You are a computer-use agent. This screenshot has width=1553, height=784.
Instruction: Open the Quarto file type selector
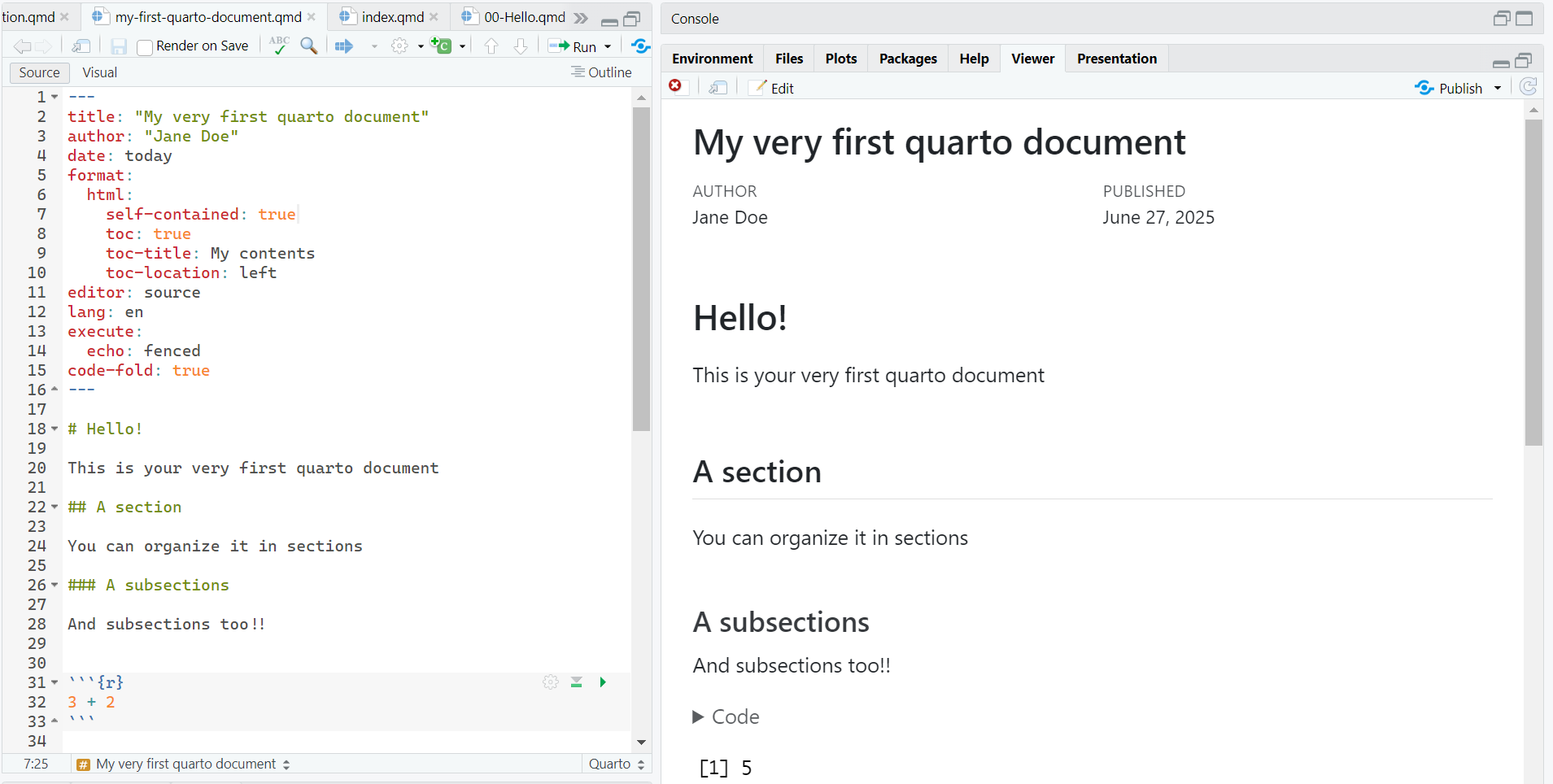point(617,764)
